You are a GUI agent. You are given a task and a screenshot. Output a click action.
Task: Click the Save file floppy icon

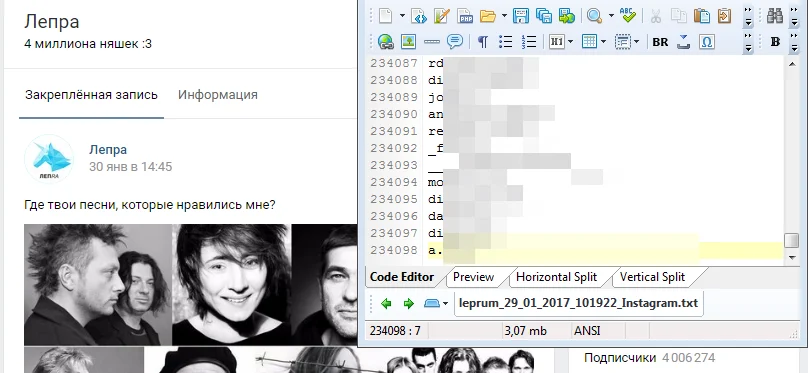(x=520, y=16)
